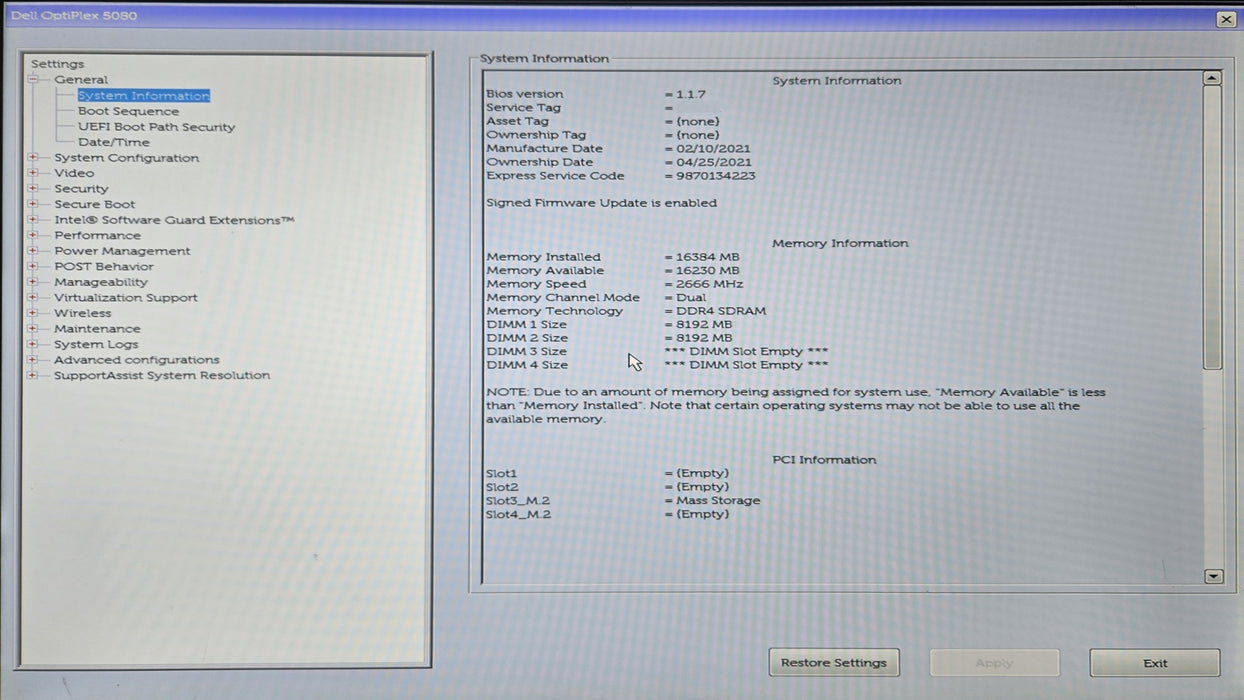The image size is (1244, 700).
Task: Expand the Security tree node
Action: (33, 189)
